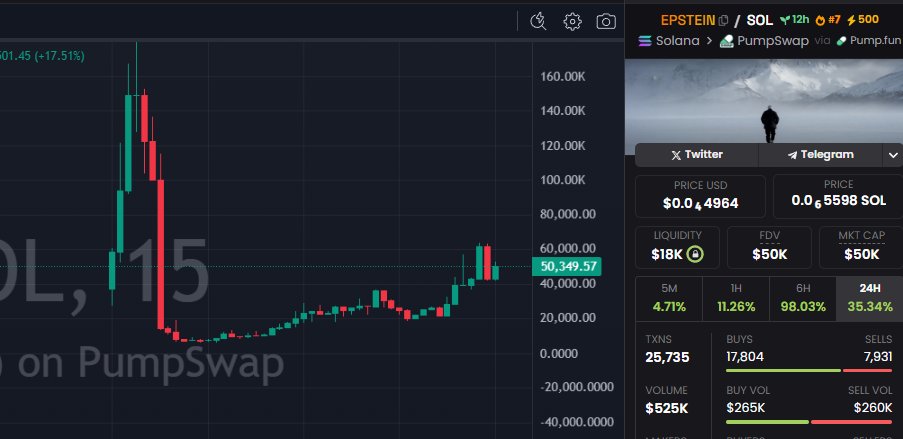Viewport: 903px width, 439px height.
Task: Click the token banner image
Action: click(764, 101)
